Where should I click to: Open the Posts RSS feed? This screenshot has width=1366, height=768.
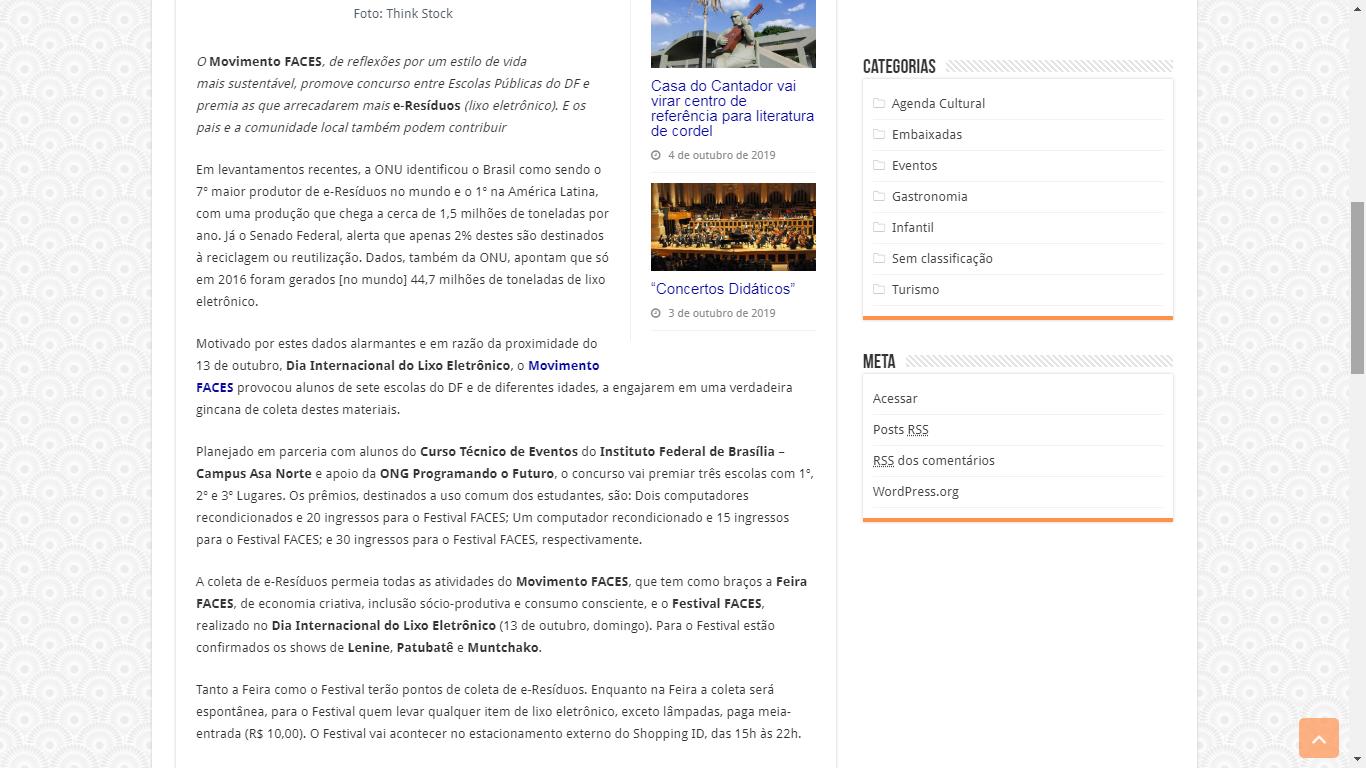tap(900, 429)
